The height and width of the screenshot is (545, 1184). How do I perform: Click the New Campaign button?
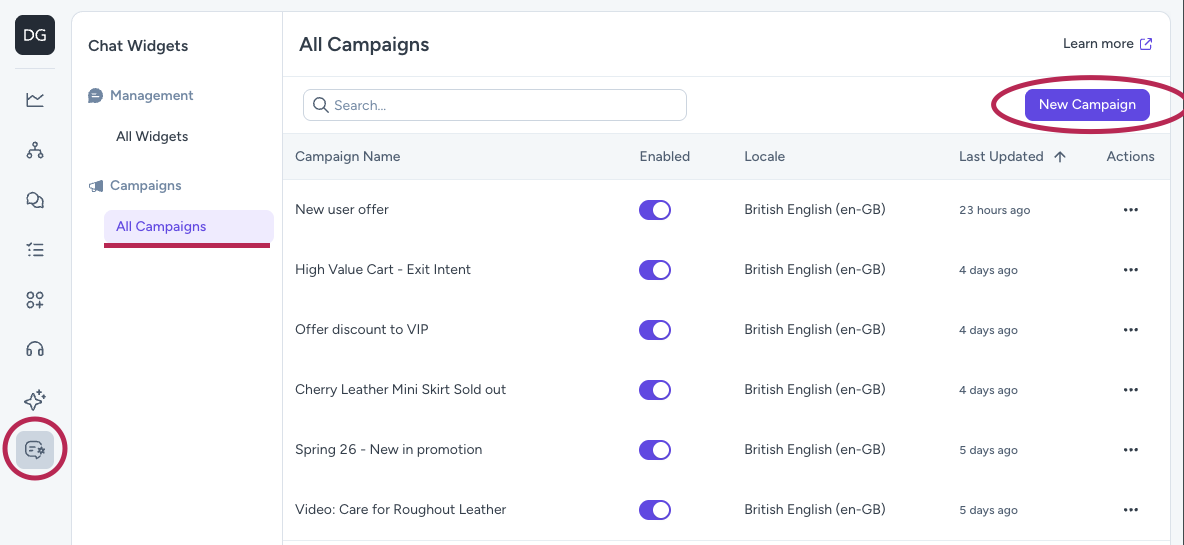pyautogui.click(x=1087, y=105)
